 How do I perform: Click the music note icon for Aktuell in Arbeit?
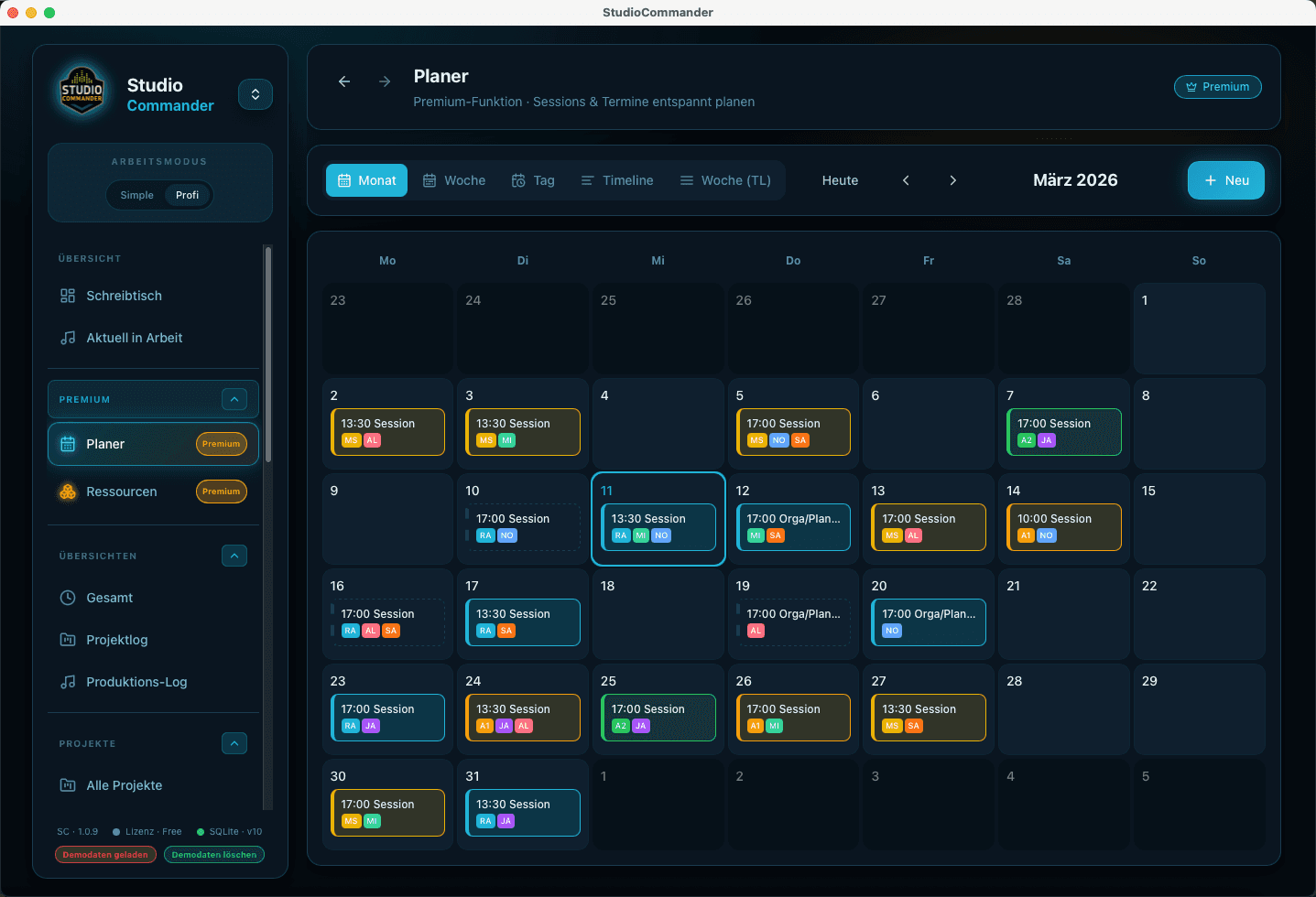(x=68, y=338)
